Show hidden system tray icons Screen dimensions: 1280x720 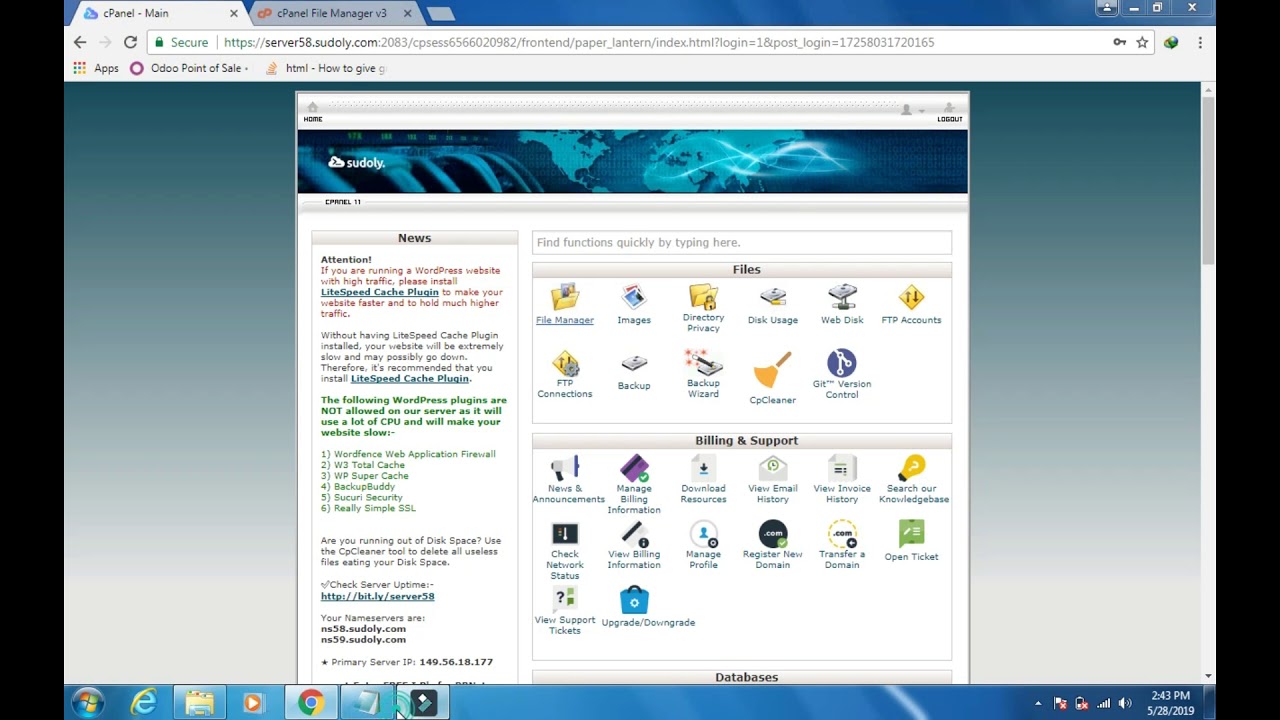1038,703
